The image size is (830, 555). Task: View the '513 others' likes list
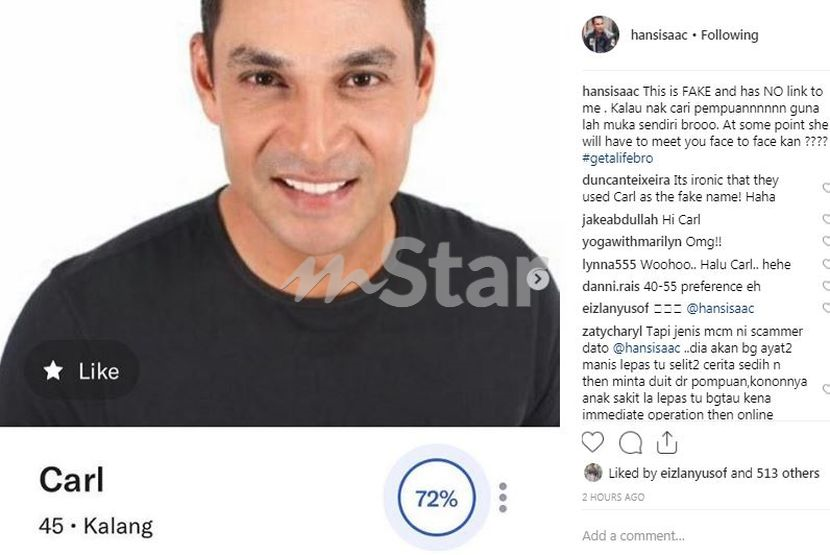tap(788, 473)
